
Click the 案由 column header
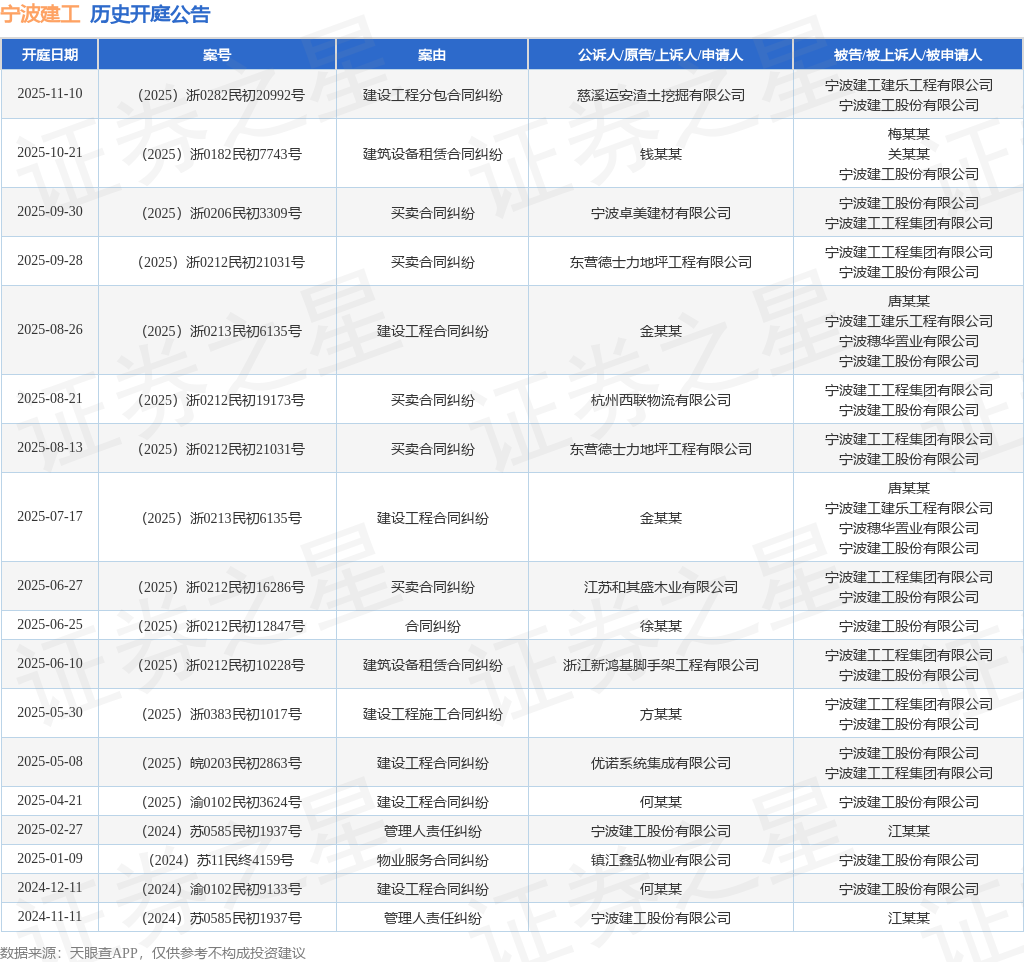pyautogui.click(x=432, y=54)
